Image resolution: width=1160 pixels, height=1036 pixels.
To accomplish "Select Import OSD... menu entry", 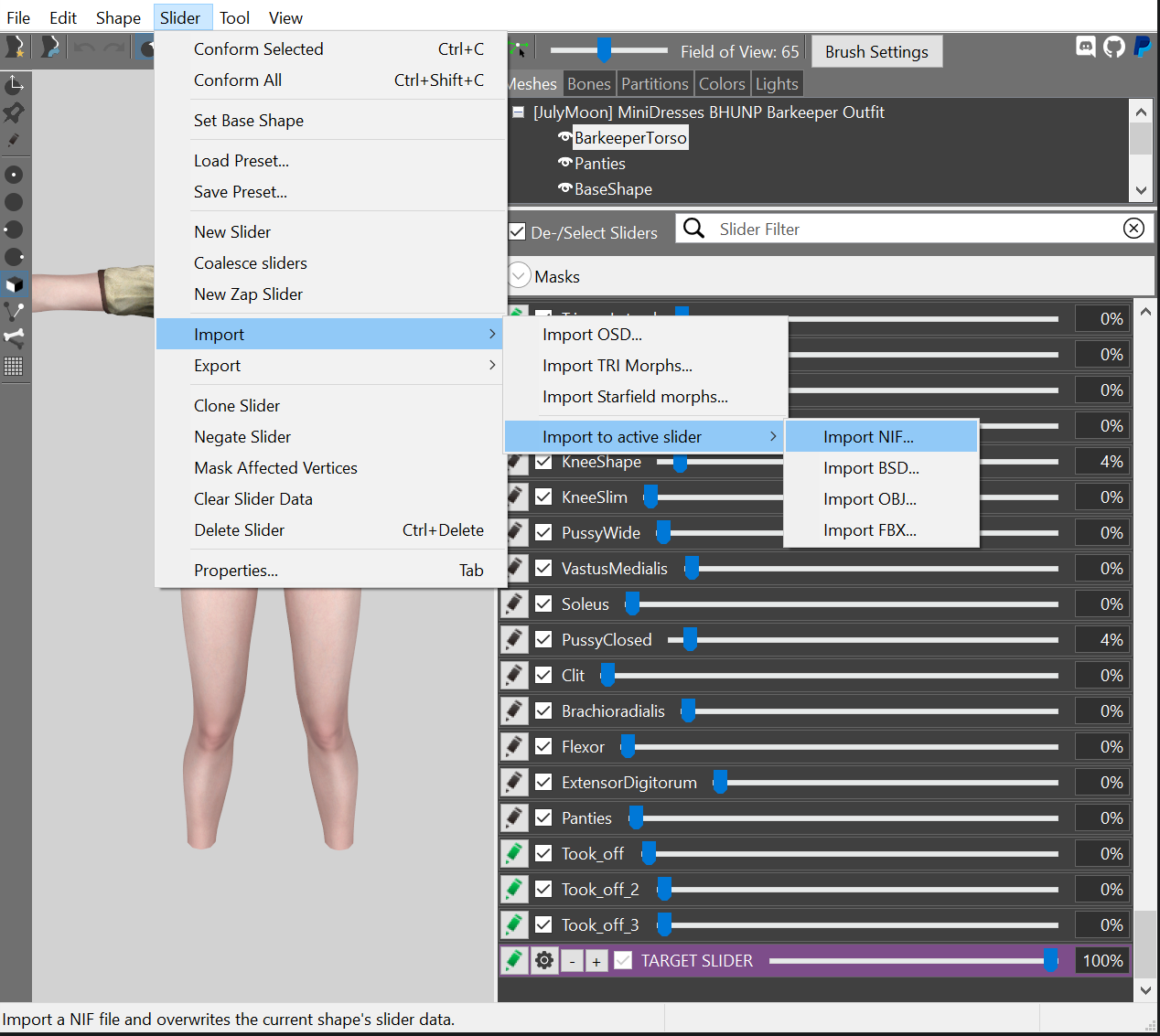I will 646,334.
